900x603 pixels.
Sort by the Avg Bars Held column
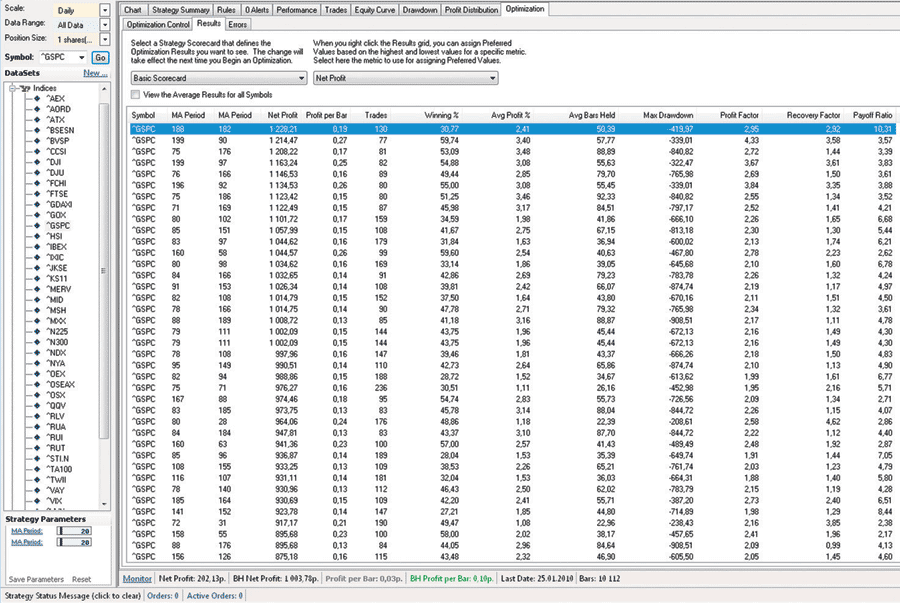592,115
